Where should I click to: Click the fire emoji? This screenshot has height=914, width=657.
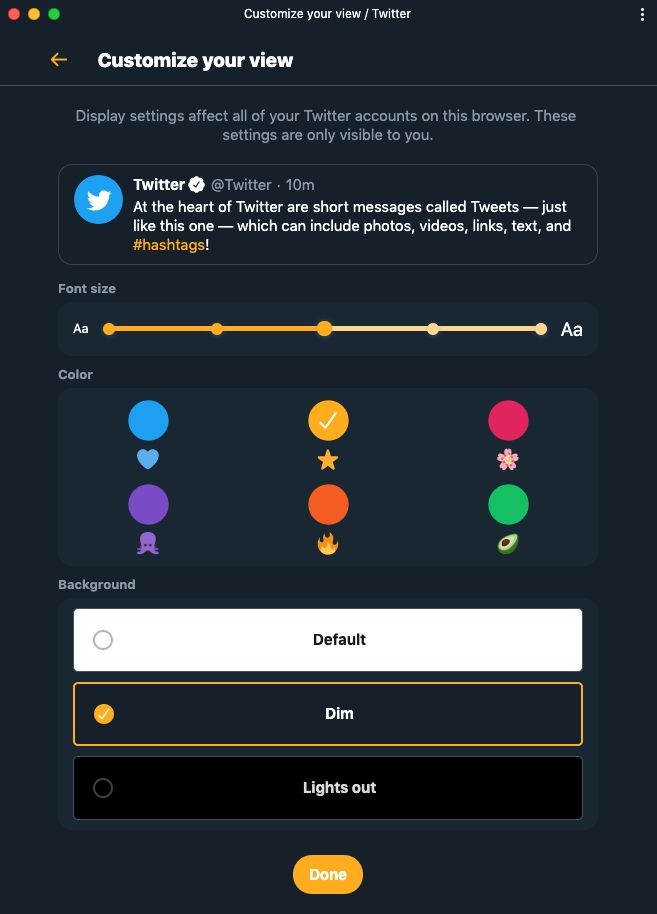pos(328,543)
